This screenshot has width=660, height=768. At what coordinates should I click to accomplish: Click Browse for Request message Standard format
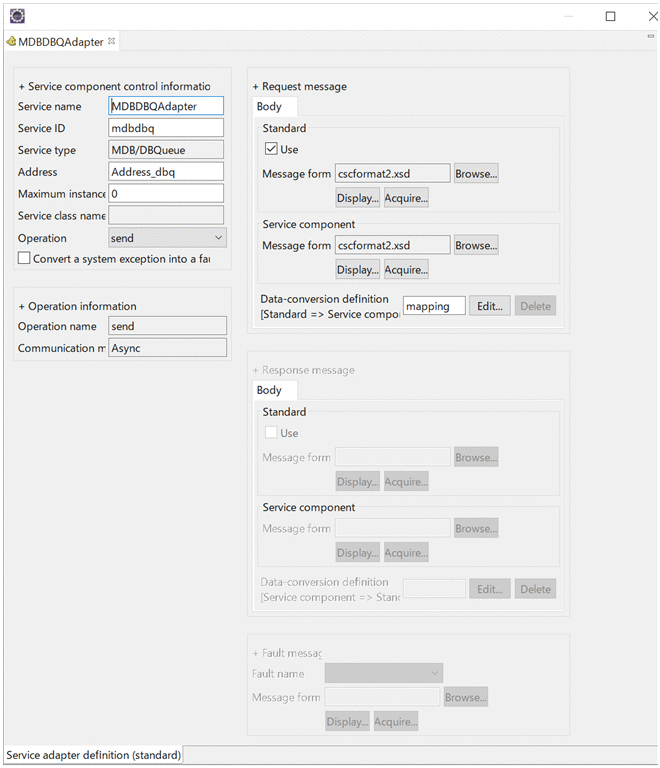[476, 174]
